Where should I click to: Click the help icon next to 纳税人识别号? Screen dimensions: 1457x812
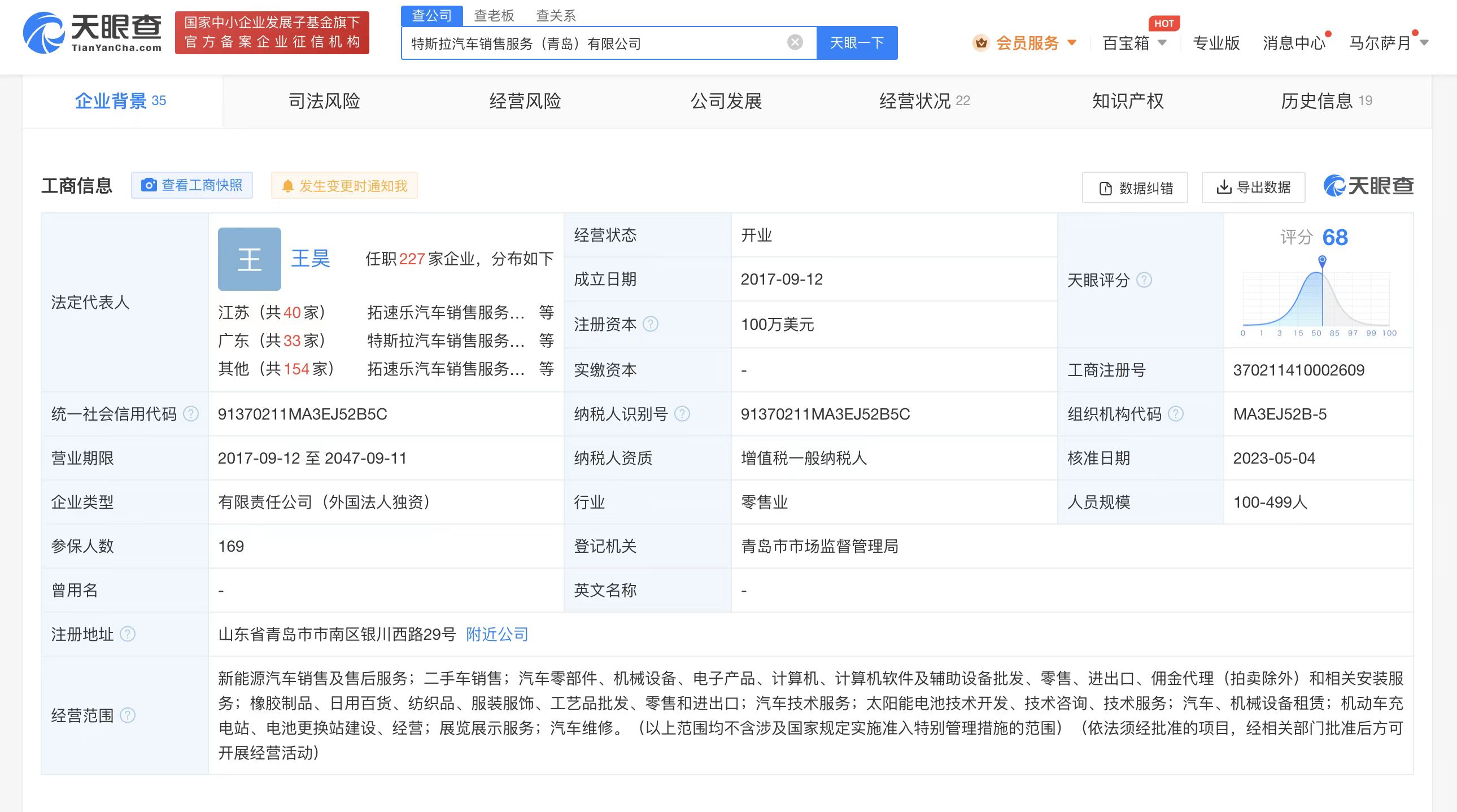682,414
